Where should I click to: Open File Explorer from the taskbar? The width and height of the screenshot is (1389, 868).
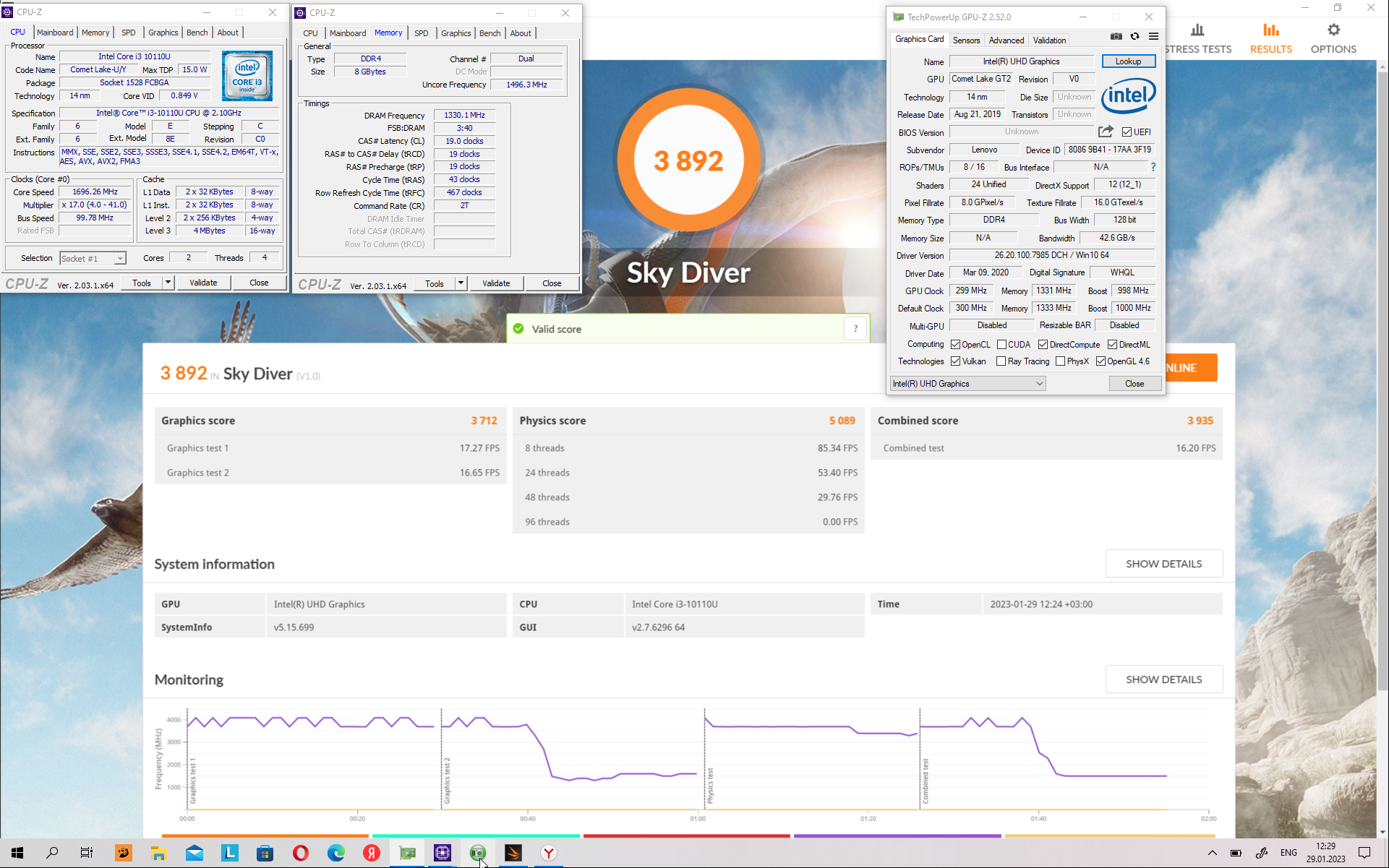click(x=158, y=853)
